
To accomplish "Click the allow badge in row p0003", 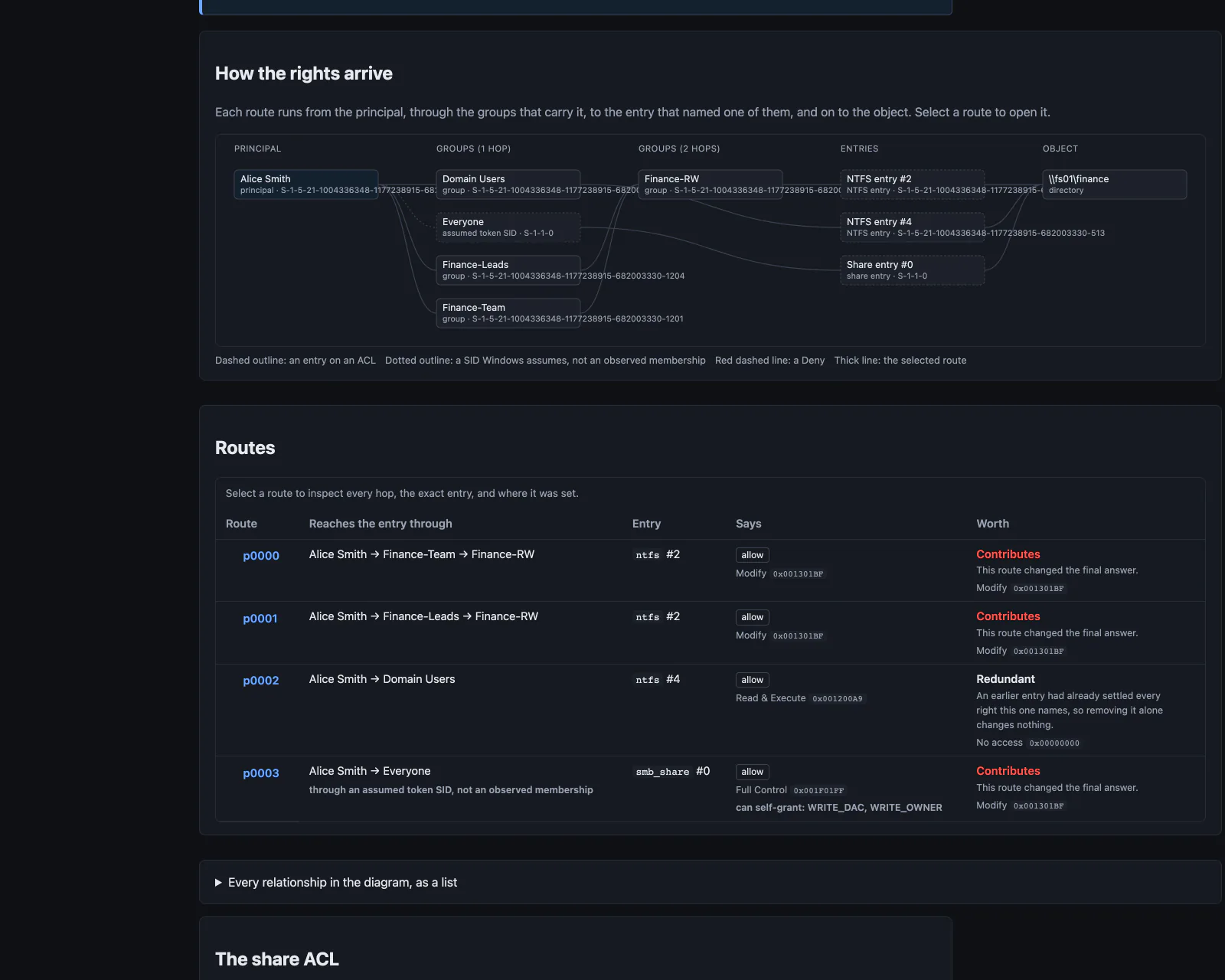I will click(752, 772).
